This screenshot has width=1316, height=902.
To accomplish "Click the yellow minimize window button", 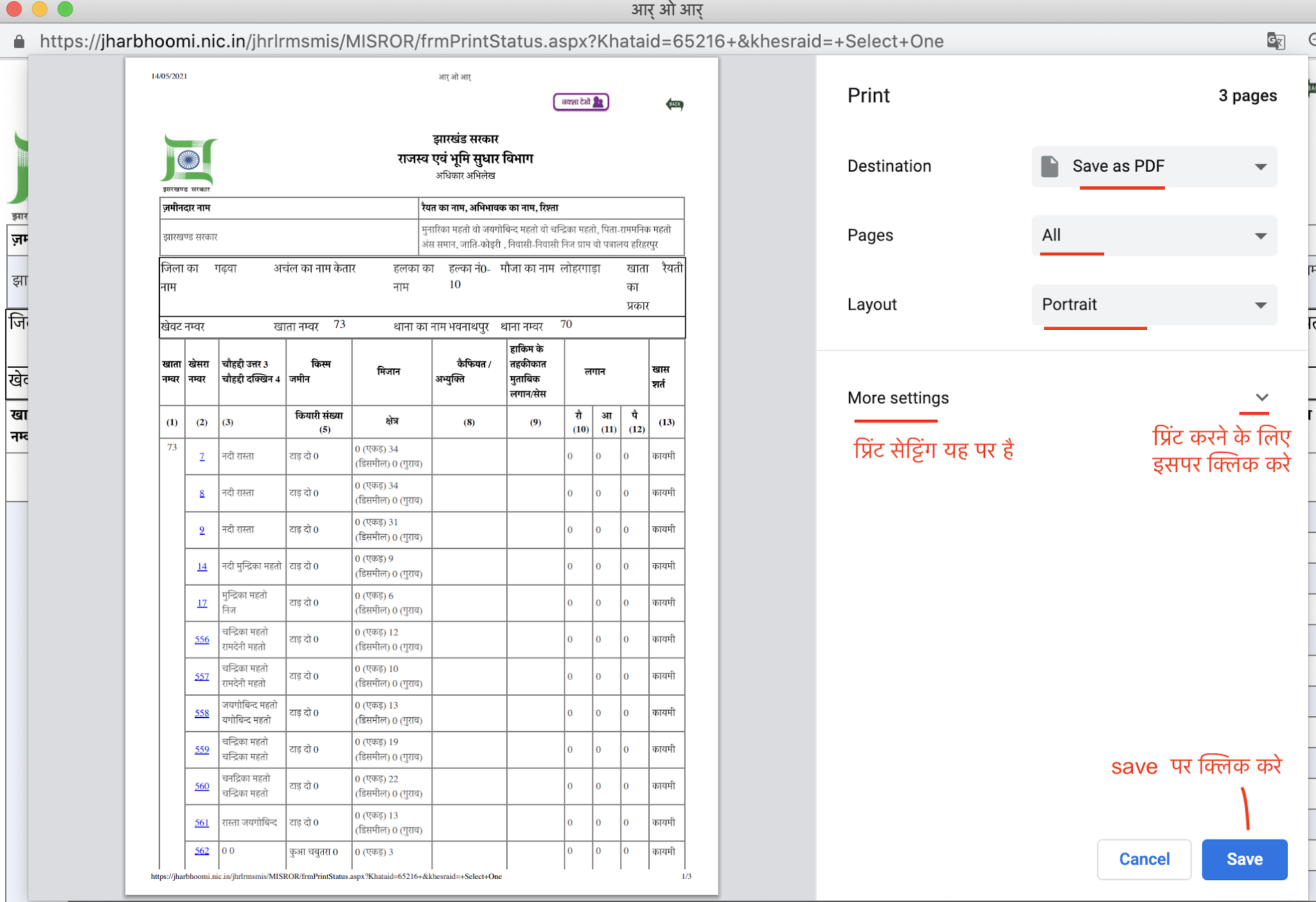I will click(39, 9).
